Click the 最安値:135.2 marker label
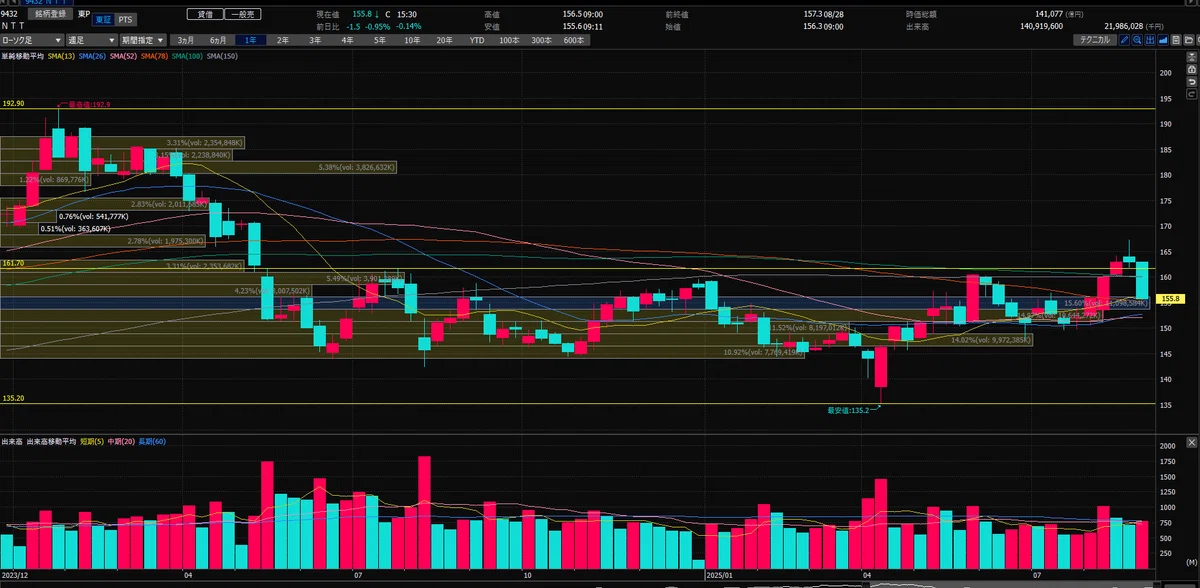This screenshot has width=1200, height=588. coord(848,410)
